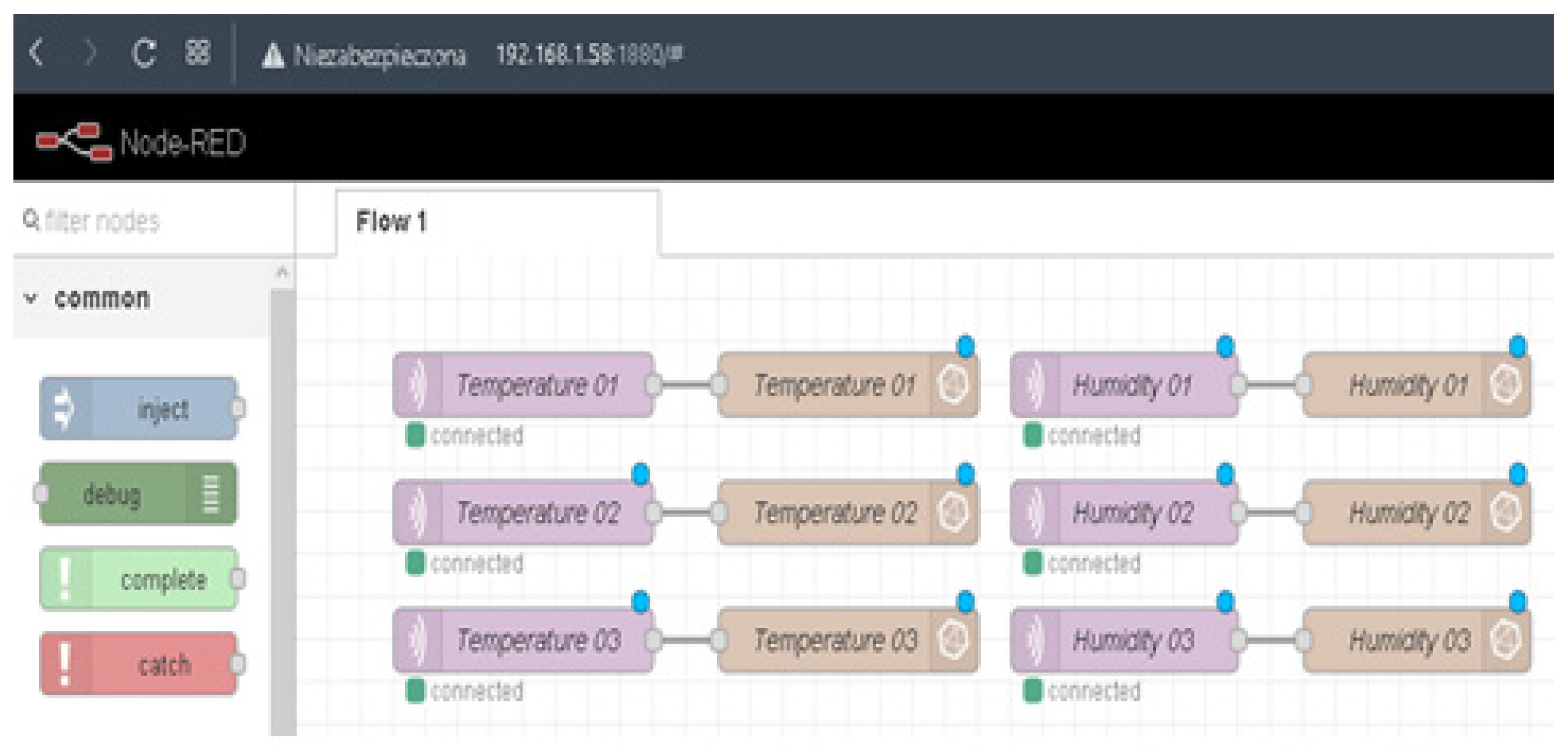Click the browser back arrow
Screen dimensions: 1568x749
pos(37,52)
